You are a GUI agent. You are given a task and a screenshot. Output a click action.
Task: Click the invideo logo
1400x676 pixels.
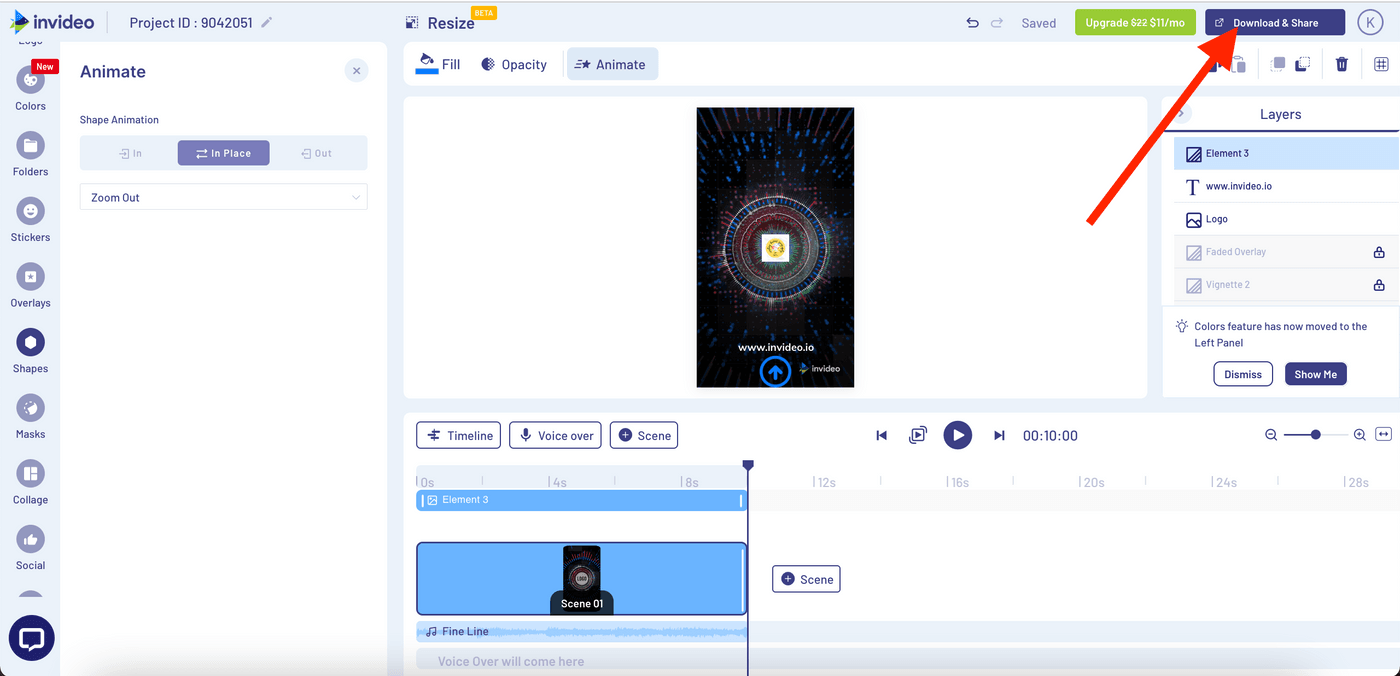point(52,22)
